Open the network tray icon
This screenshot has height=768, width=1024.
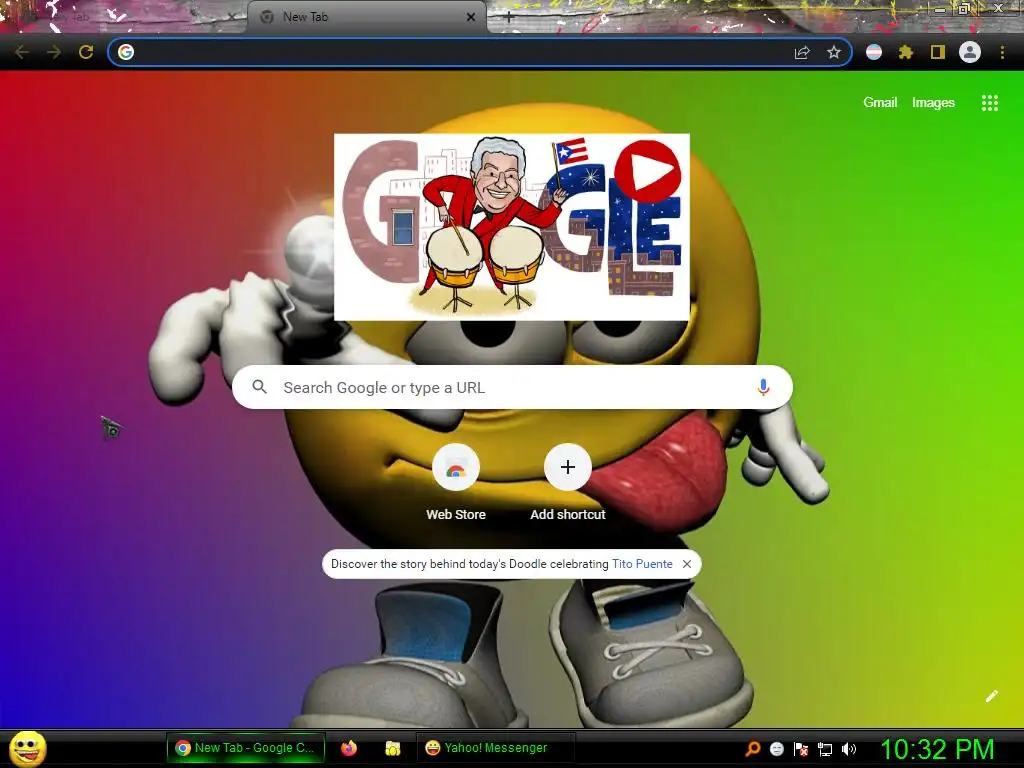click(825, 749)
